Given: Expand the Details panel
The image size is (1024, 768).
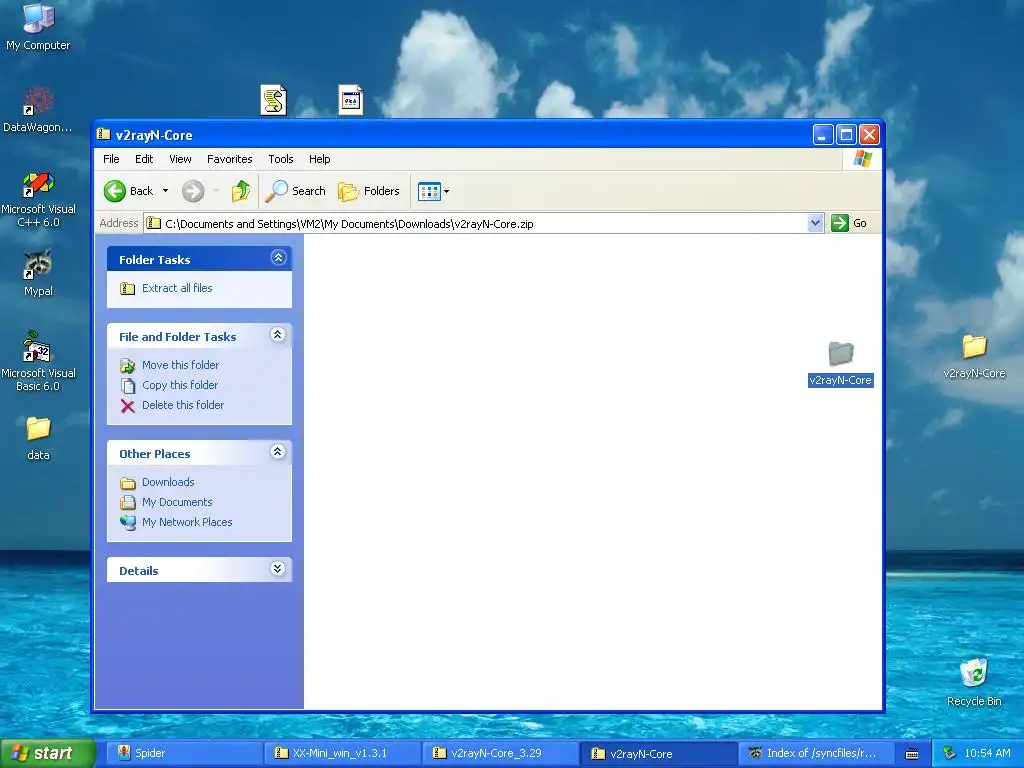Looking at the screenshot, I should [278, 569].
